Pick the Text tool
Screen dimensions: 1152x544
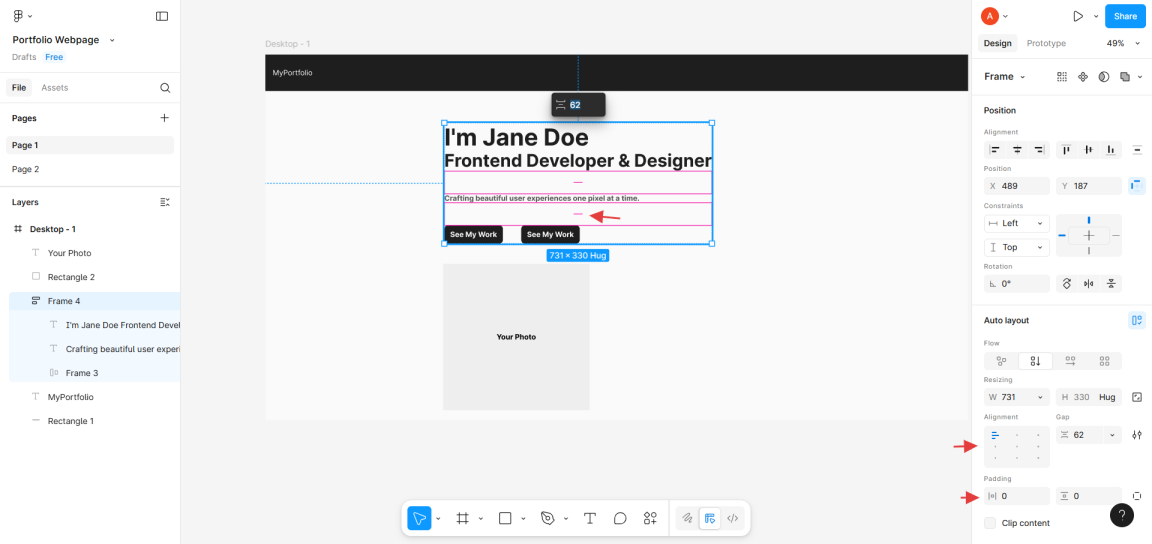(590, 518)
